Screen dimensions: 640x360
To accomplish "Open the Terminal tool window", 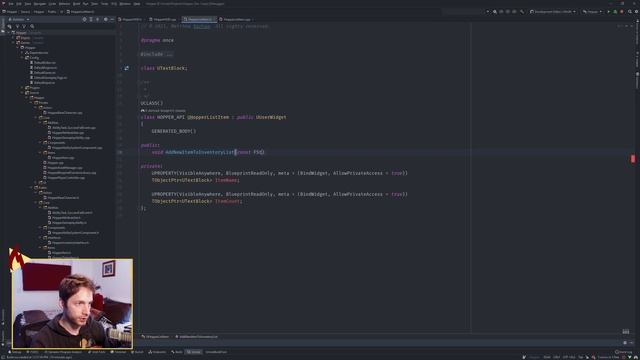I will [118, 352].
